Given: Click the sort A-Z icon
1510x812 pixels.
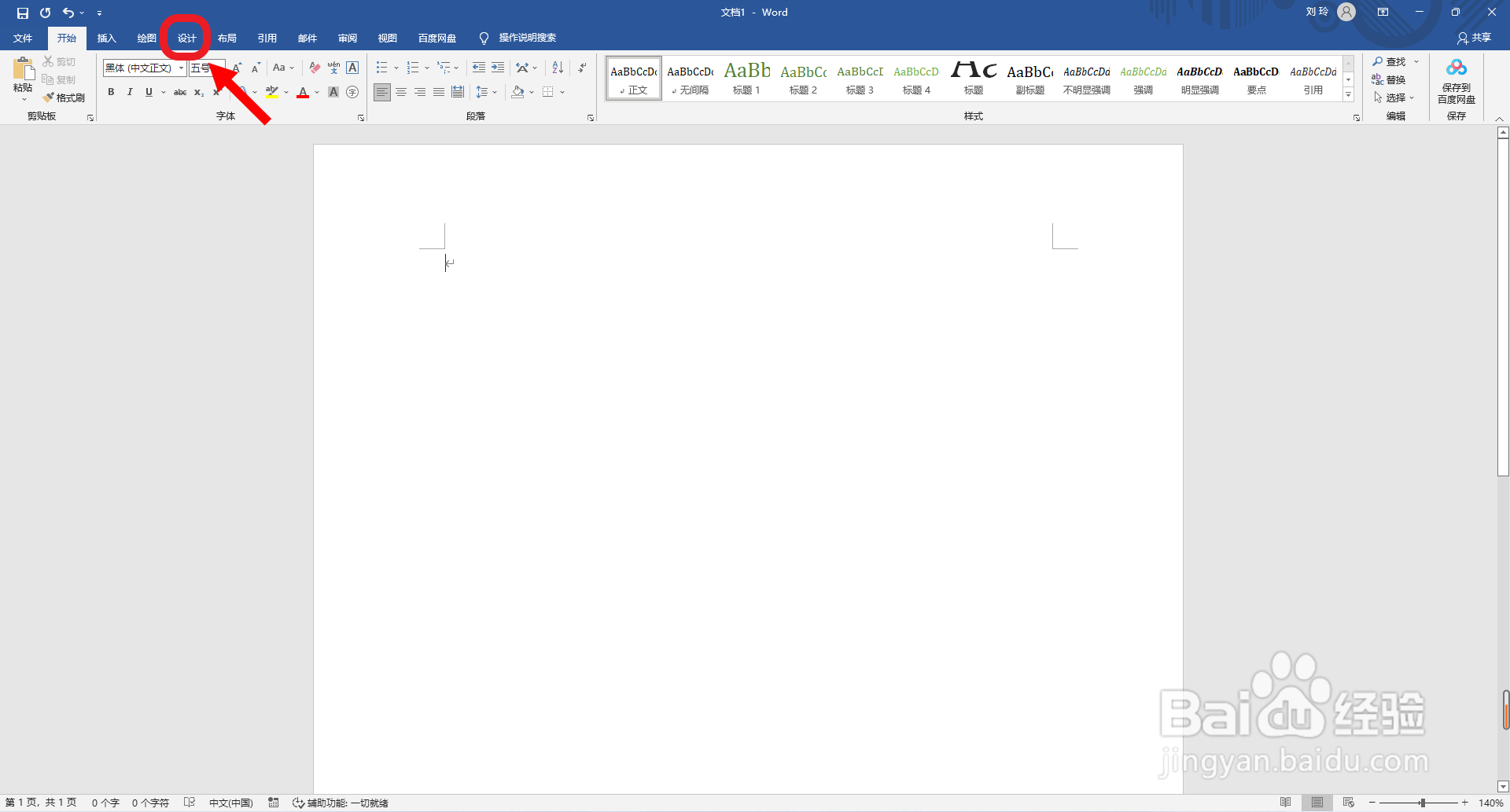Looking at the screenshot, I should coord(558,68).
